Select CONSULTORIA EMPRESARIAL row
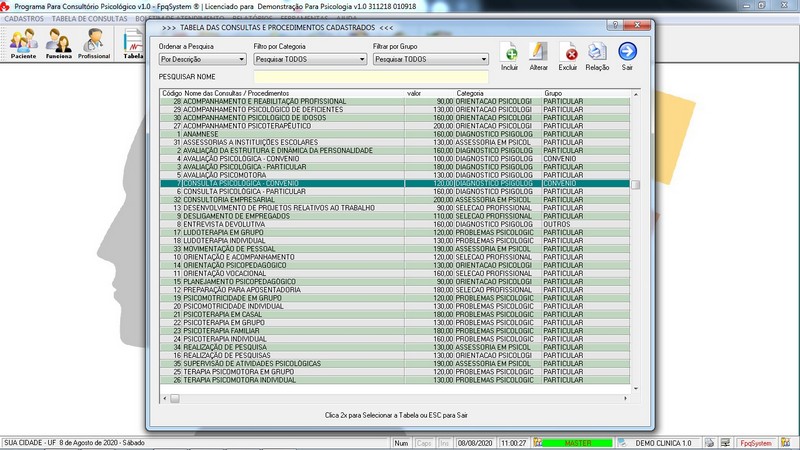Image resolution: width=800 pixels, height=450 pixels. (x=395, y=199)
